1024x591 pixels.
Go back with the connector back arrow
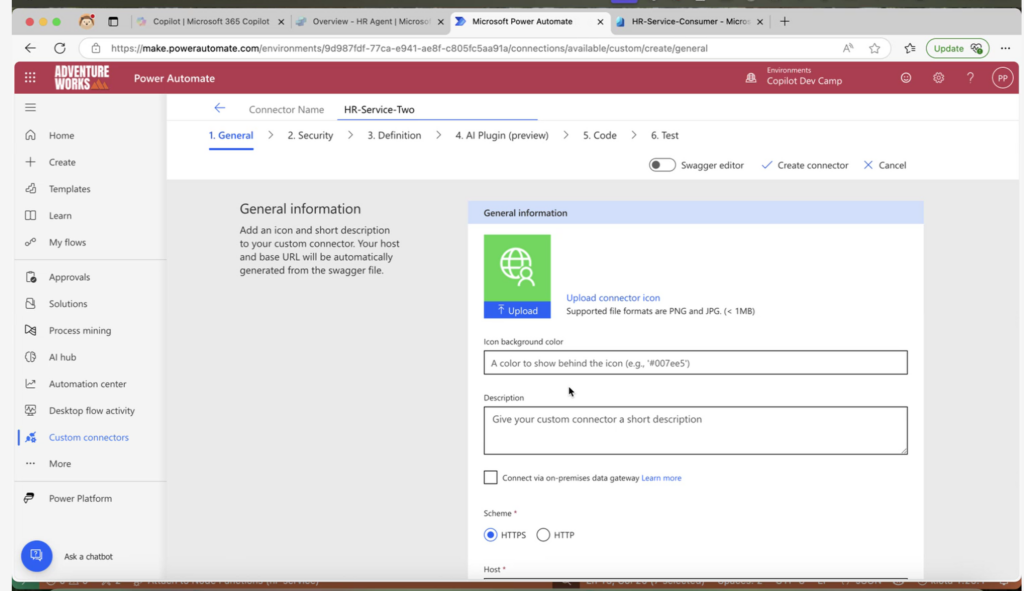[219, 108]
